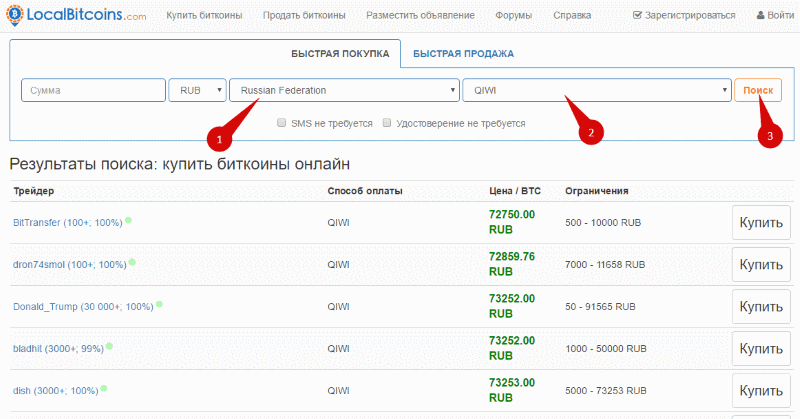Click dish green online status dot
This screenshot has width=800, height=419.
[x=104, y=388]
